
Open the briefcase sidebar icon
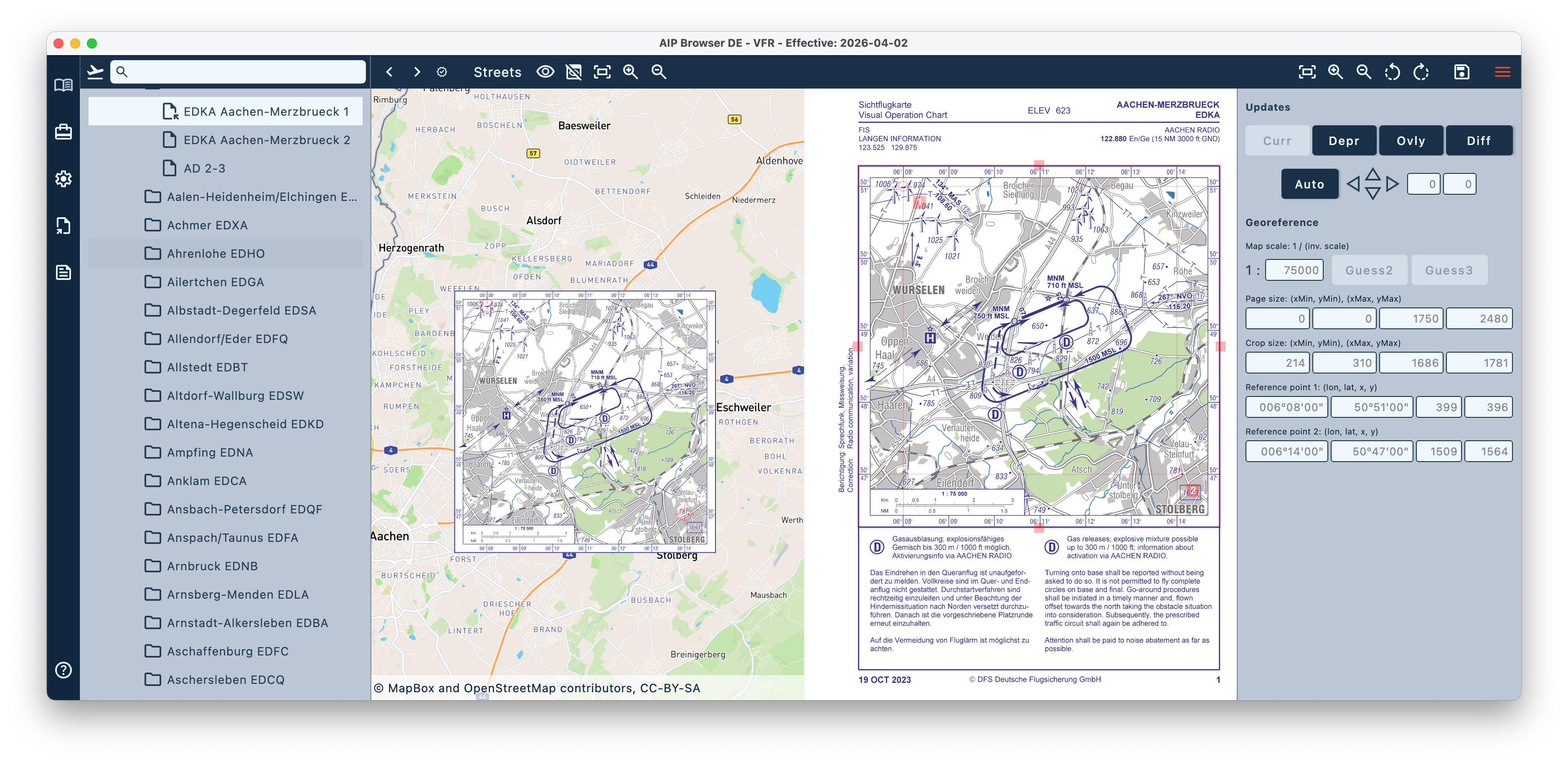pyautogui.click(x=63, y=132)
